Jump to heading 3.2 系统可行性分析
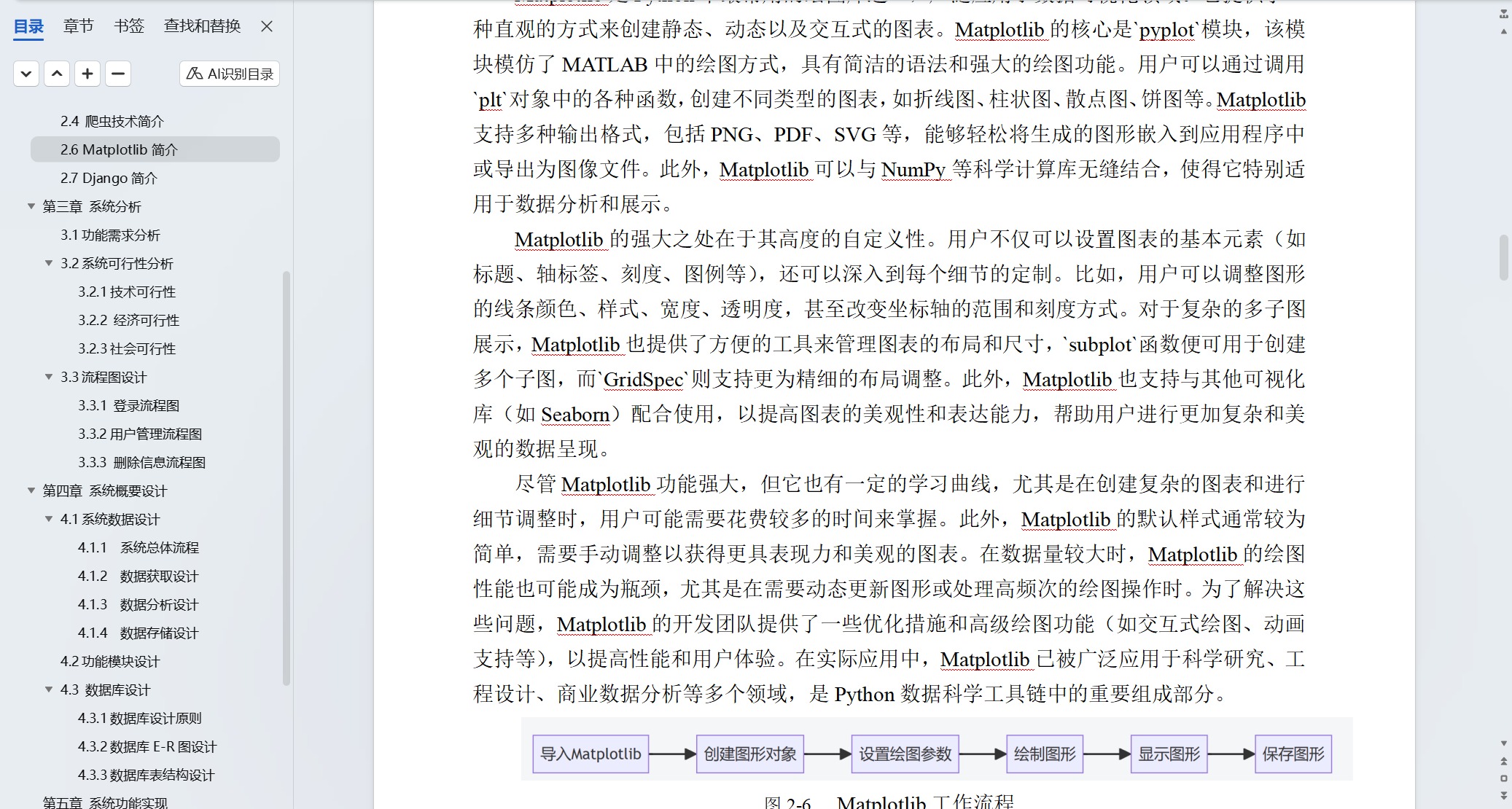The image size is (1512, 809). click(x=117, y=263)
